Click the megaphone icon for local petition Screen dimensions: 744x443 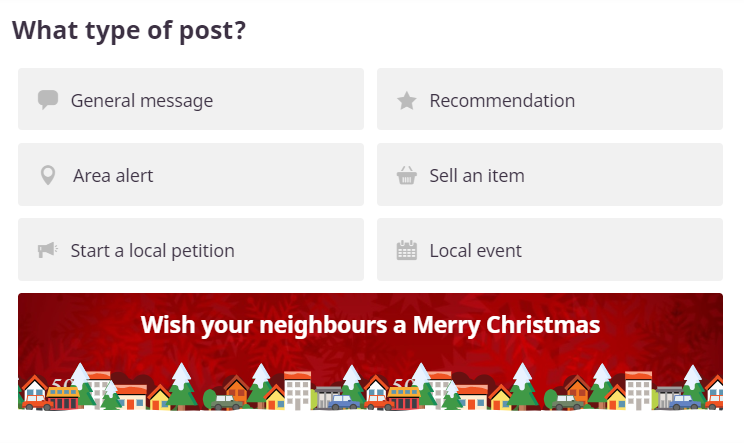click(47, 249)
